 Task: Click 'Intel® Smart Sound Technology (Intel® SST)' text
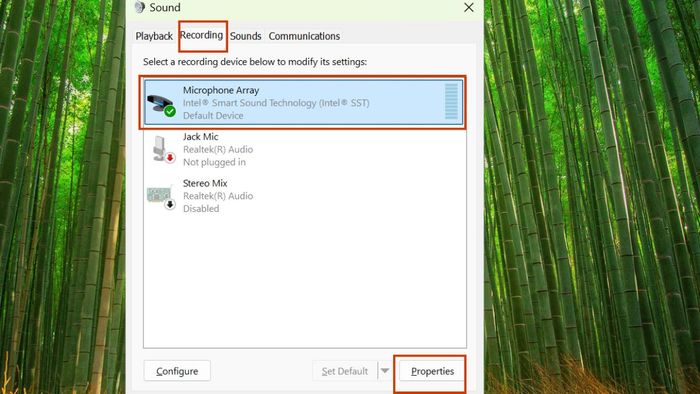point(276,103)
